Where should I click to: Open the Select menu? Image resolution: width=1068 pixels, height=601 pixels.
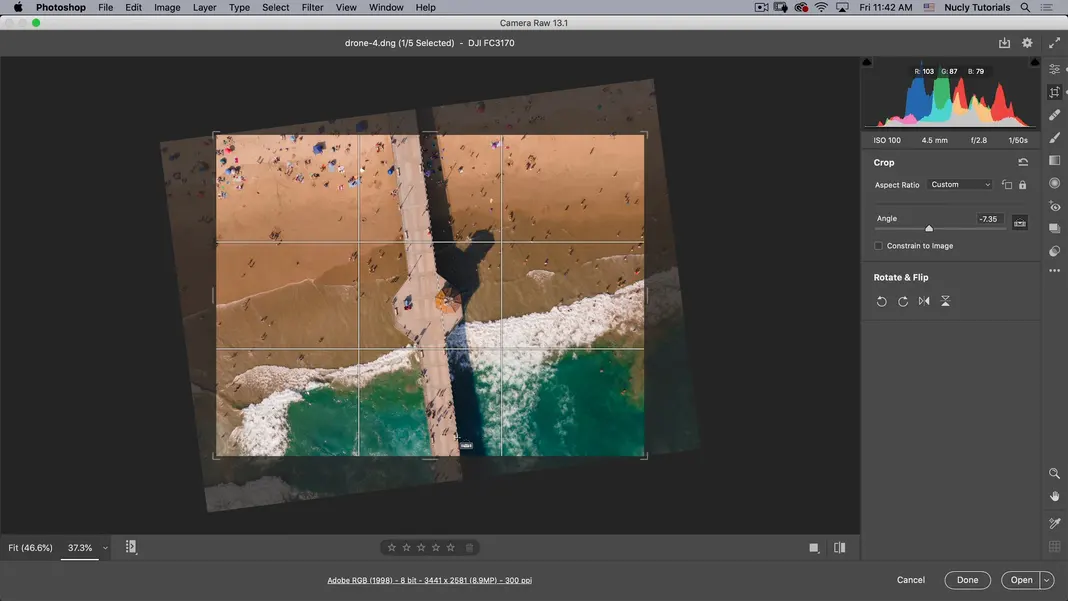(275, 7)
